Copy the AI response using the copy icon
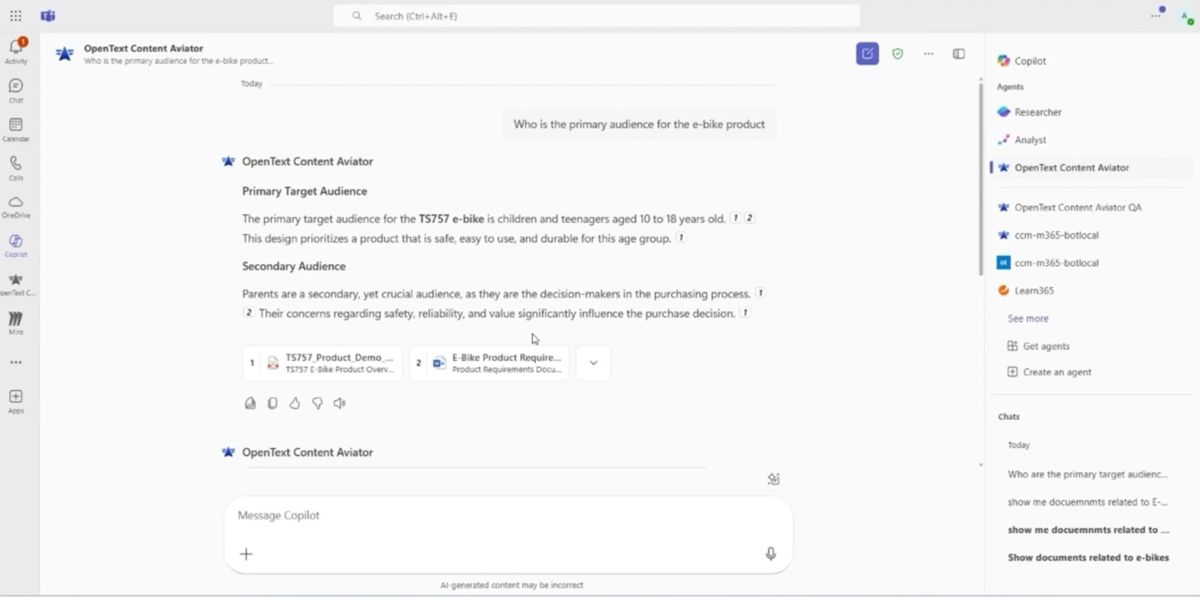The height and width of the screenshot is (600, 1200). tap(271, 403)
